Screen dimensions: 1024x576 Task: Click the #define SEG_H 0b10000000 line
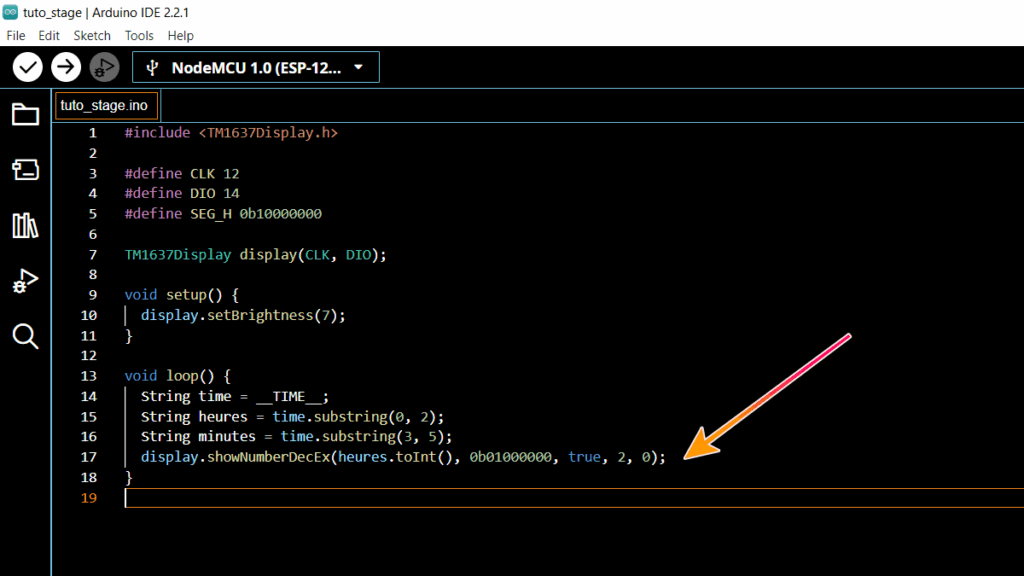coord(223,214)
